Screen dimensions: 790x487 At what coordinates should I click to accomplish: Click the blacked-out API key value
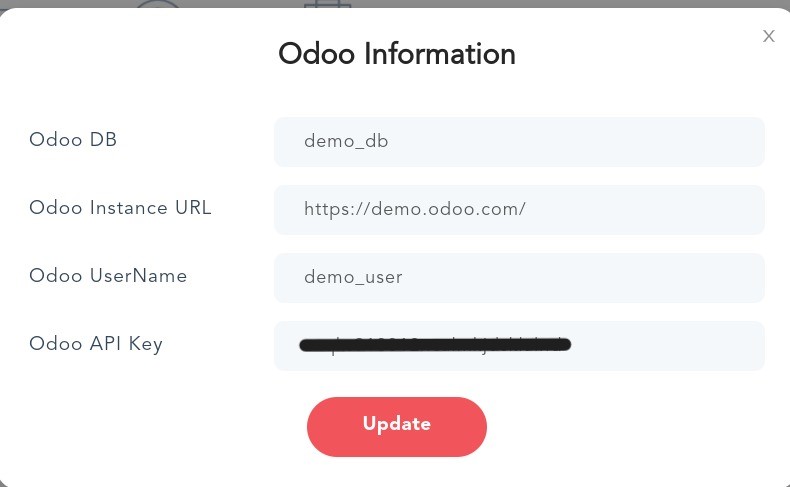(435, 346)
